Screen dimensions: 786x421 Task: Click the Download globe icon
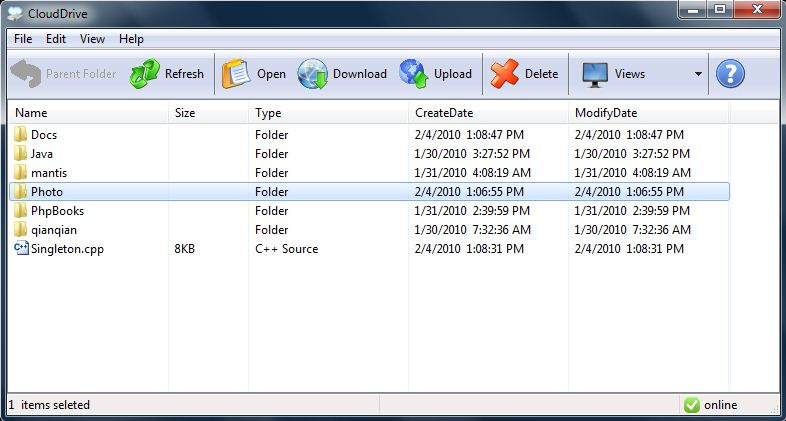pyautogui.click(x=313, y=74)
